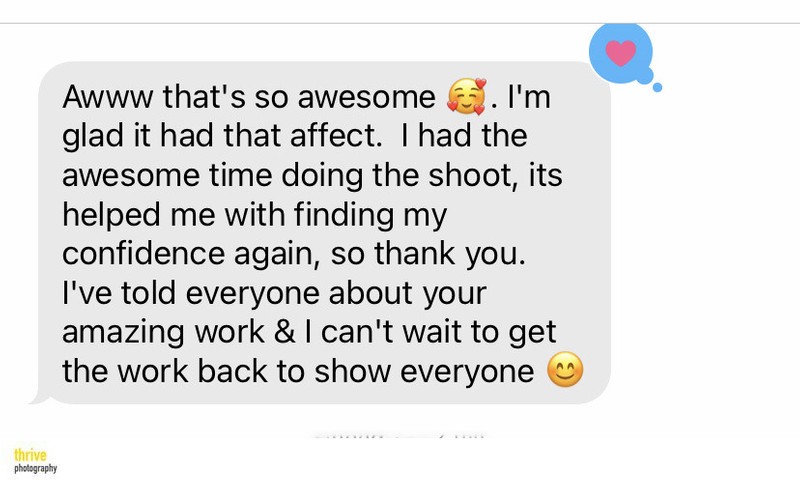800x483 pixels.
Task: Click 'the work back to show everyone'
Action: [298, 371]
